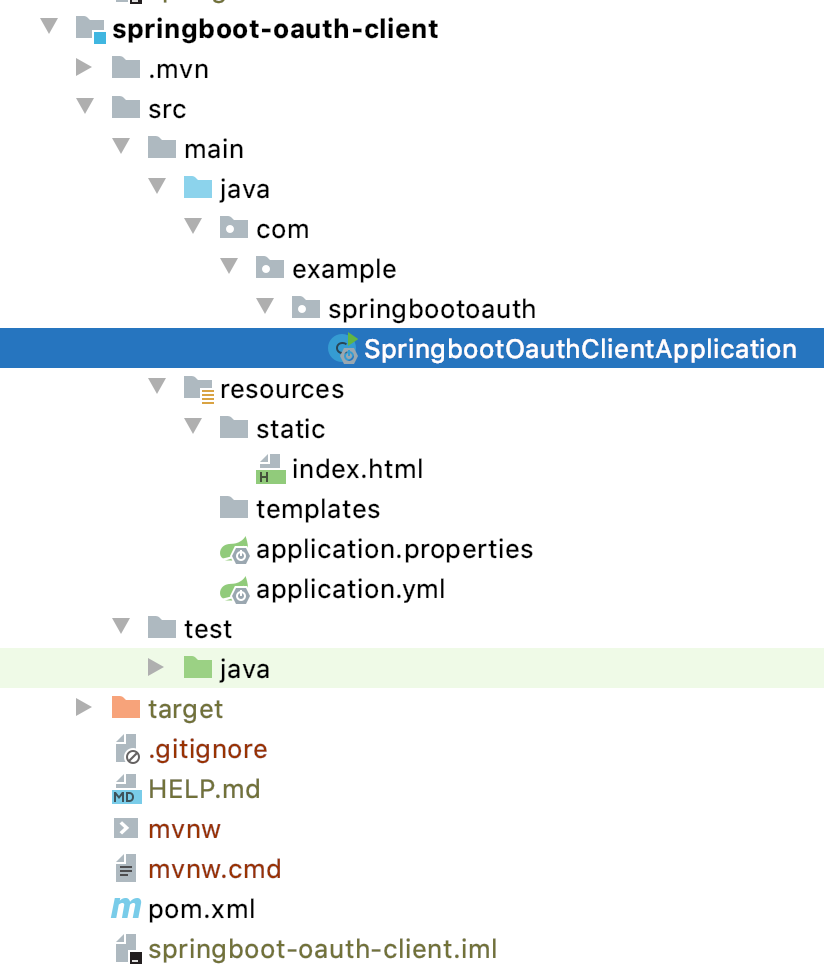Click the Markdown icon beside HELP.md
The width and height of the screenshot is (824, 968).
coord(126,789)
